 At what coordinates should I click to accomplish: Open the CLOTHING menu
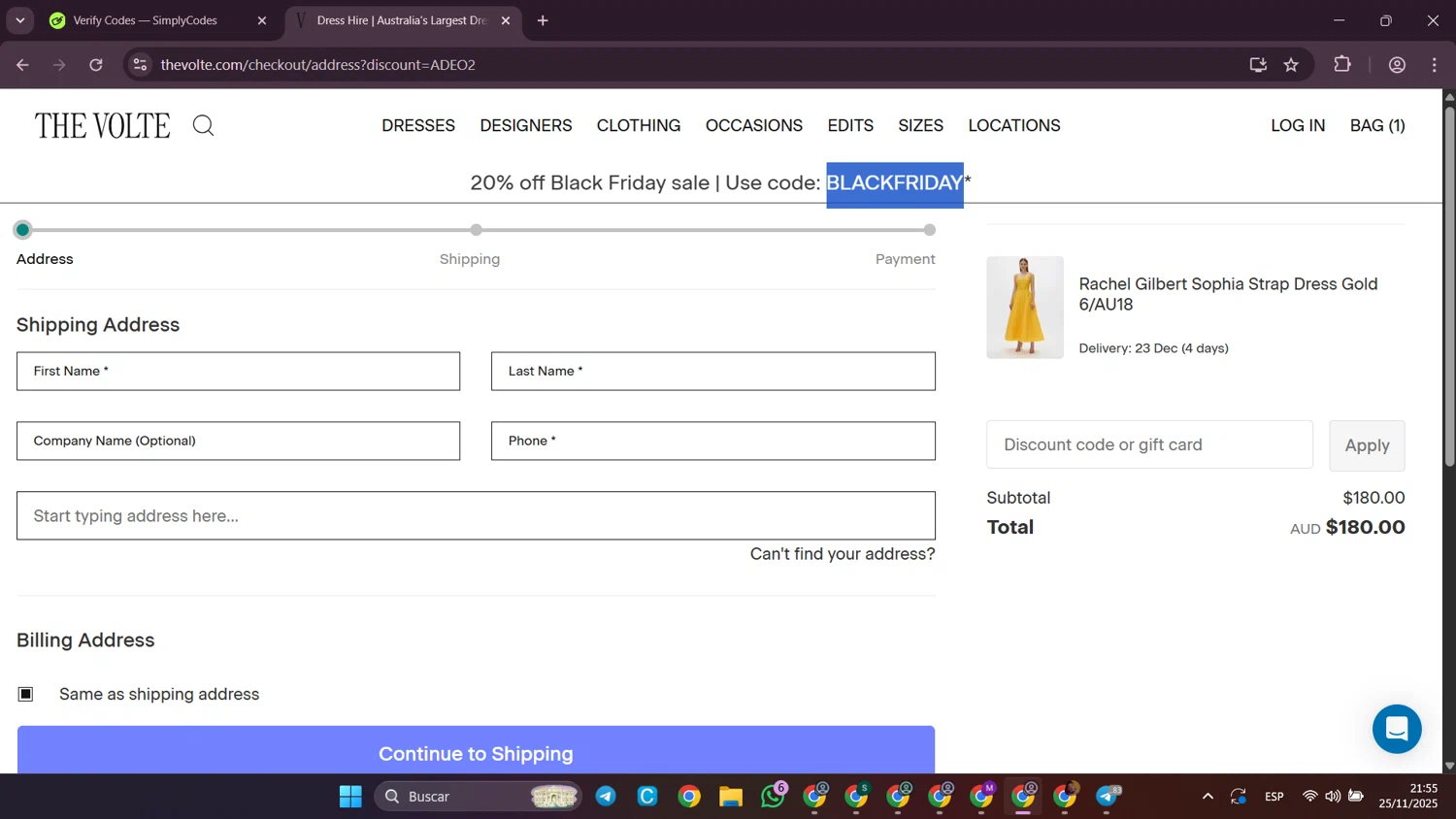tap(639, 125)
